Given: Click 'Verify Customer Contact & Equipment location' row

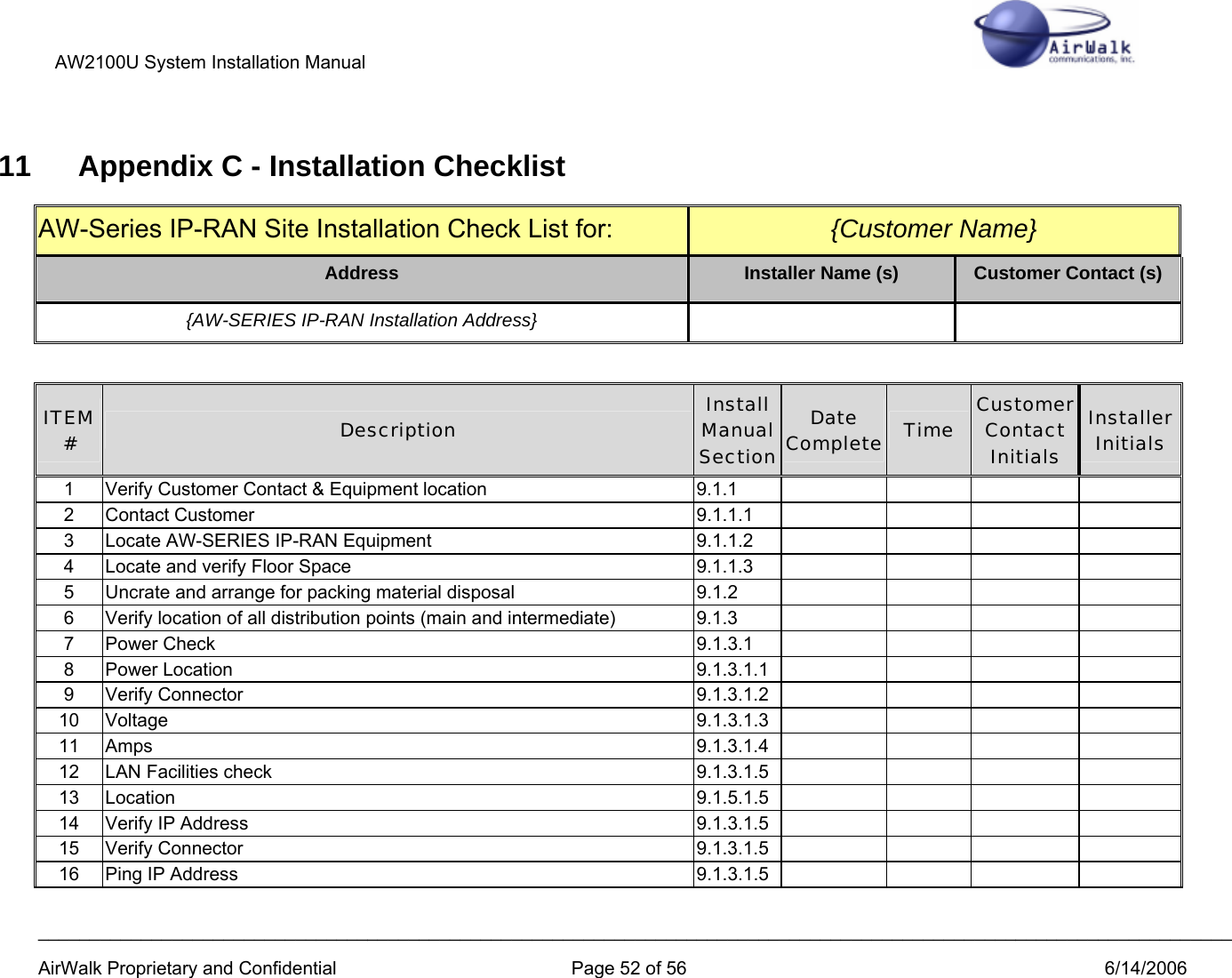Looking at the screenshot, I should (608, 490).
